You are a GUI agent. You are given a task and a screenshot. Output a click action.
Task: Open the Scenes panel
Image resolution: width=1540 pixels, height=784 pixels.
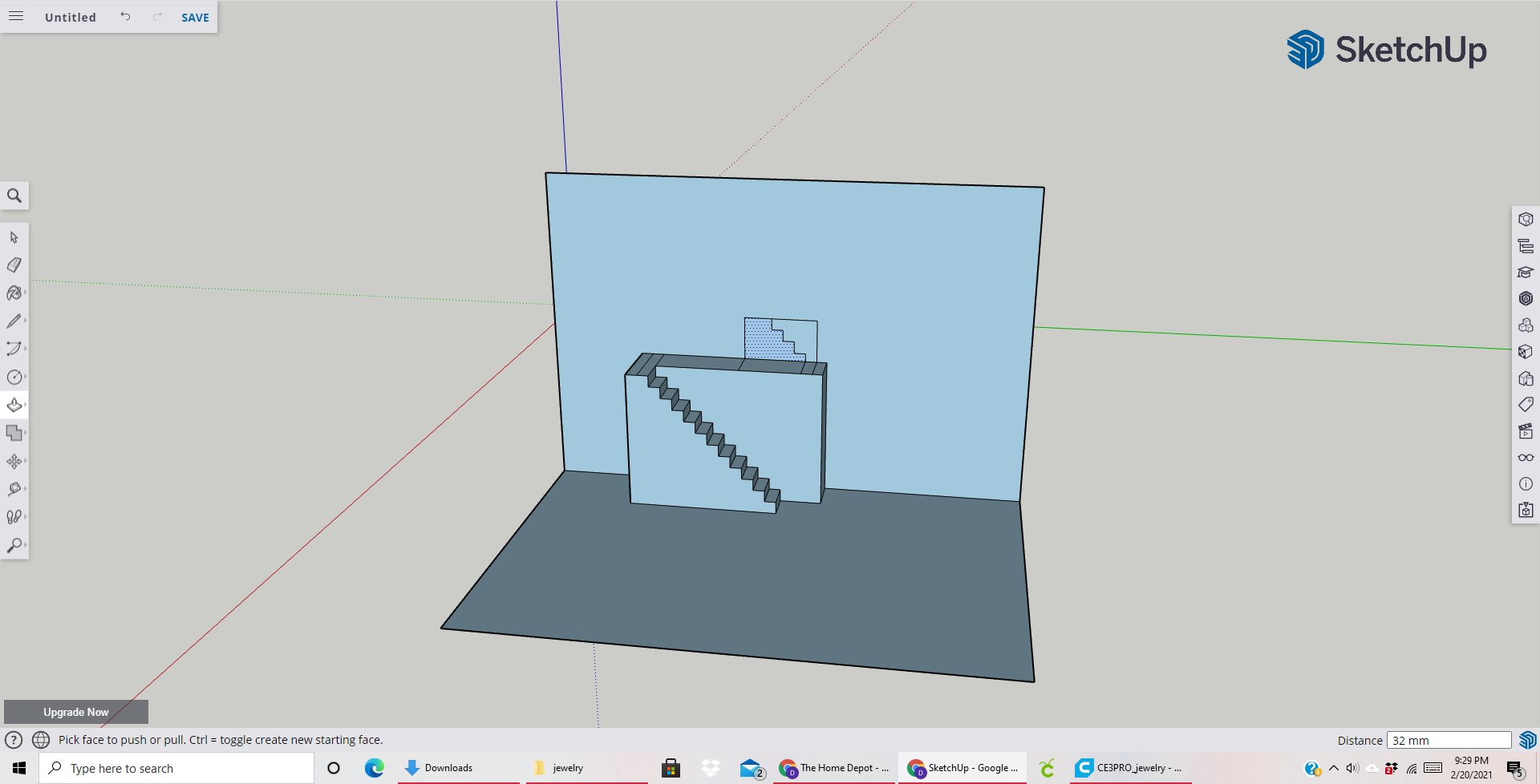1526,430
